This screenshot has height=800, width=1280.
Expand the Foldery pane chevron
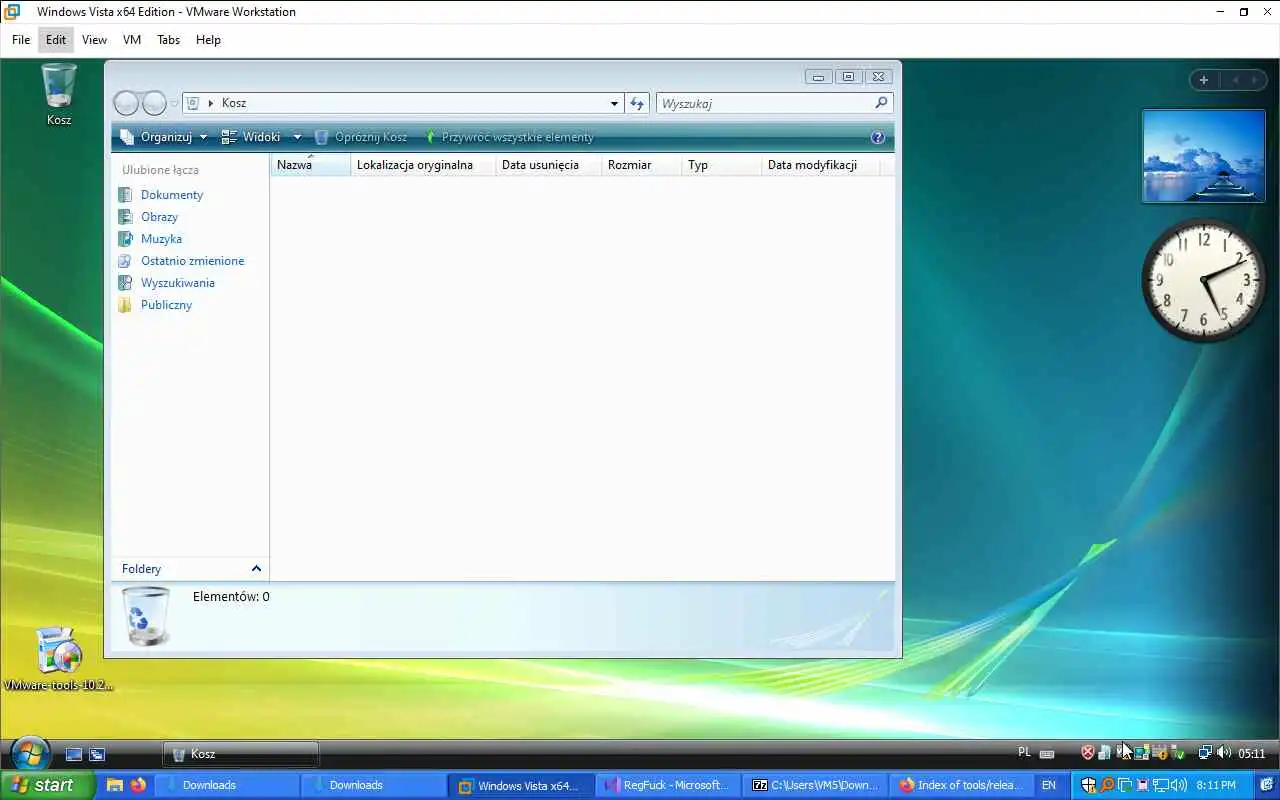(256, 569)
